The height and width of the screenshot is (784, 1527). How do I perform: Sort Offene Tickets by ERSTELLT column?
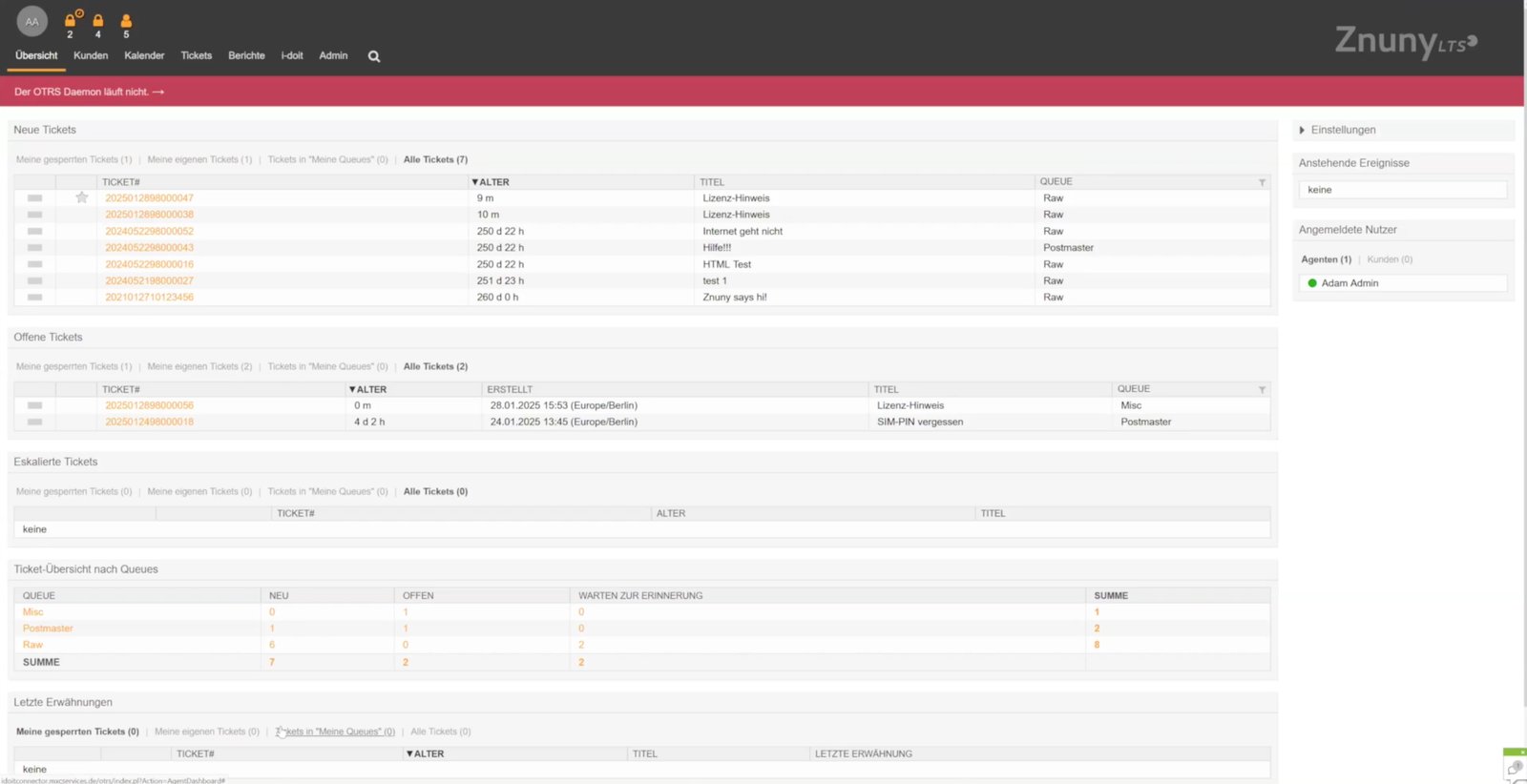(510, 389)
